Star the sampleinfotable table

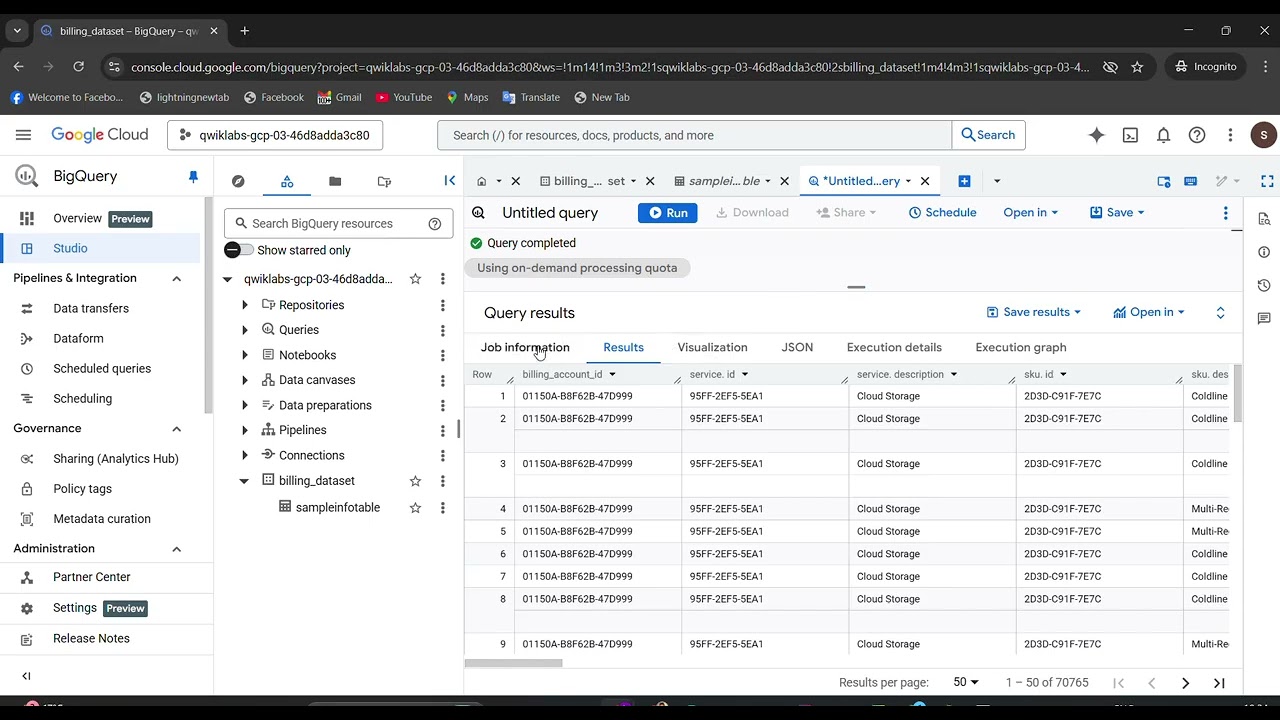click(x=415, y=508)
